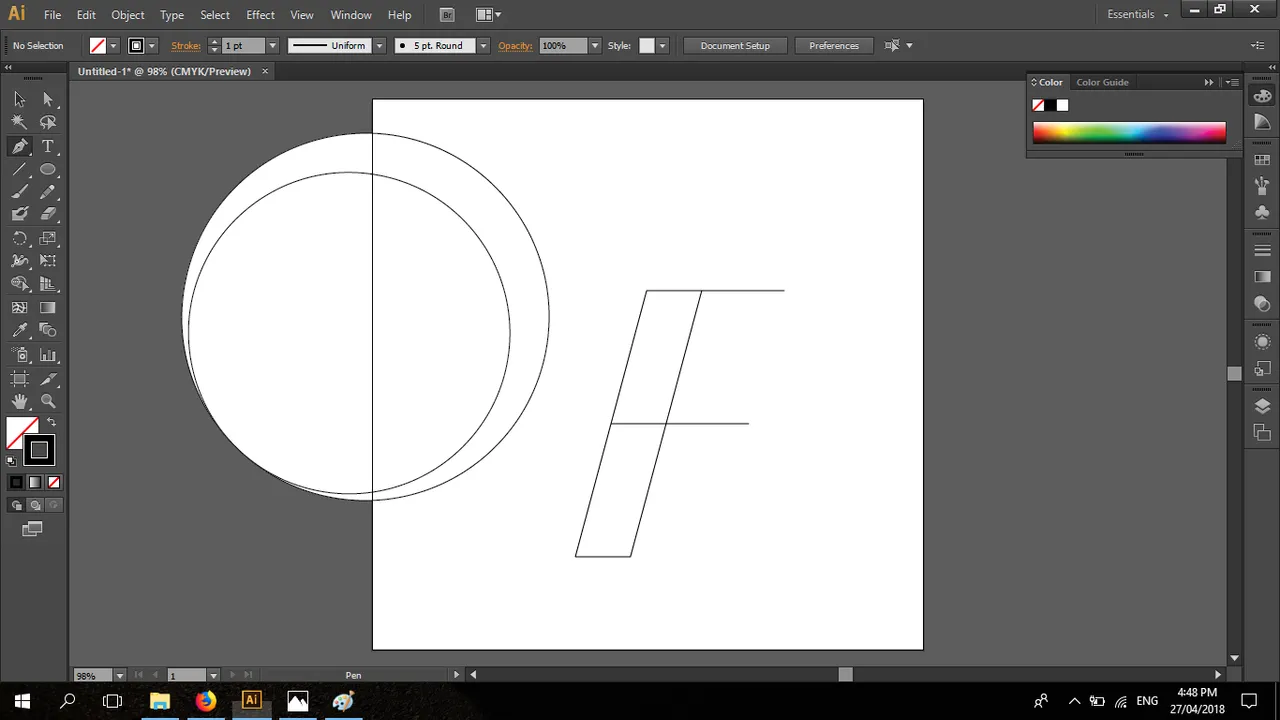The width and height of the screenshot is (1280, 720).
Task: Select the Slice tool
Action: [x=48, y=379]
